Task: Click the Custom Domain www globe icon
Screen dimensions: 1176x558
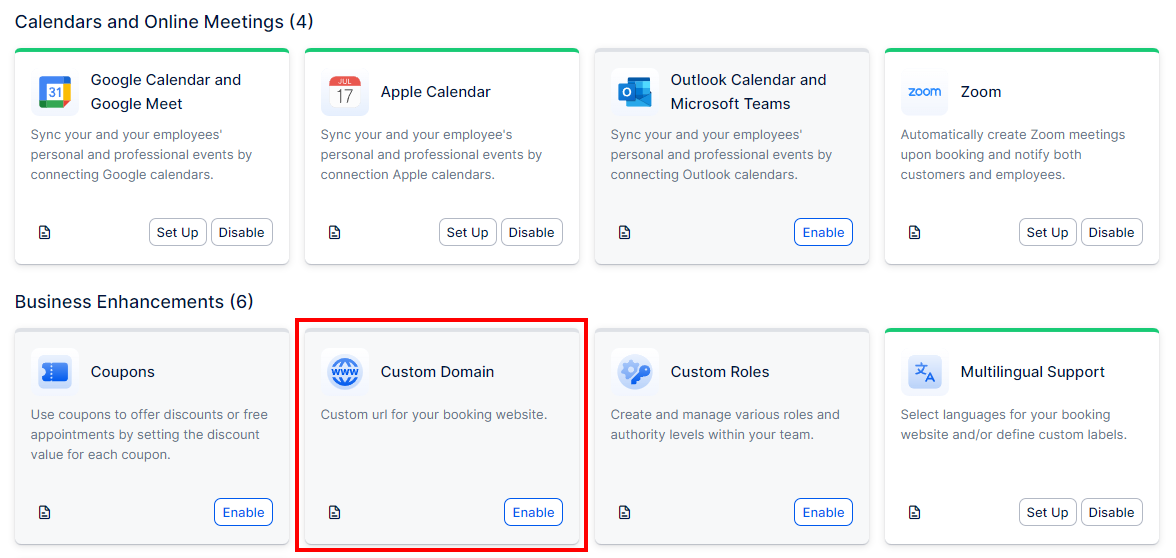Action: 345,372
